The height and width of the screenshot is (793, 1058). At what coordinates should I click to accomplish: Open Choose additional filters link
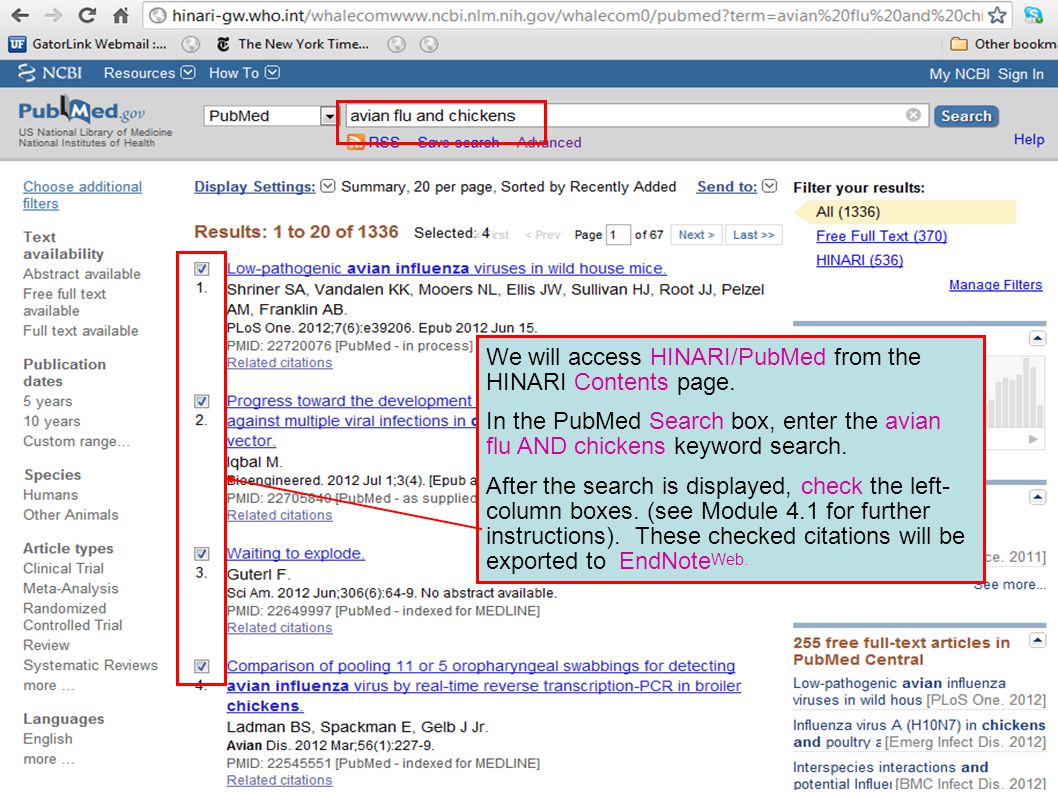82,195
